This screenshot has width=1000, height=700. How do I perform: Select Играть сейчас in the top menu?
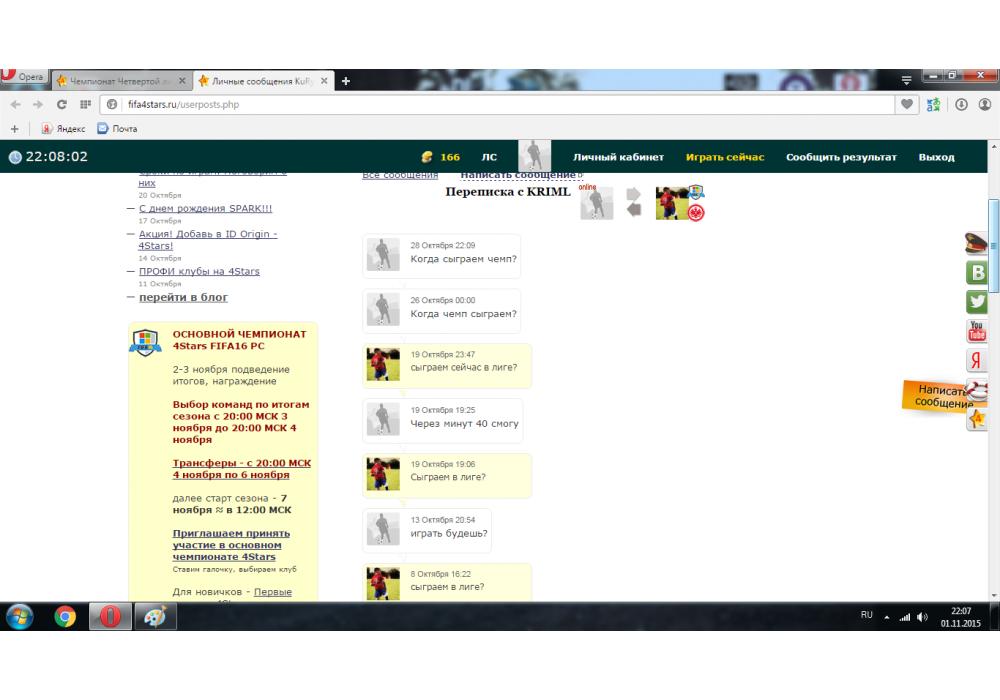[724, 157]
